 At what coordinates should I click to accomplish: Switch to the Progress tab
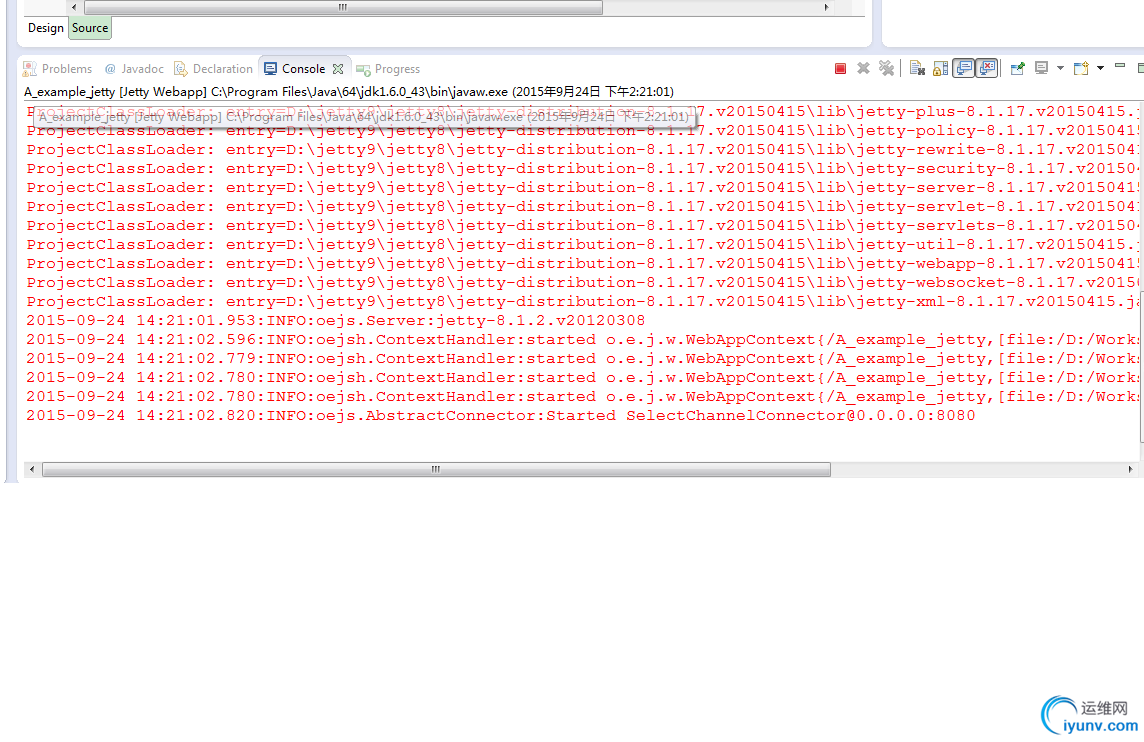(388, 69)
